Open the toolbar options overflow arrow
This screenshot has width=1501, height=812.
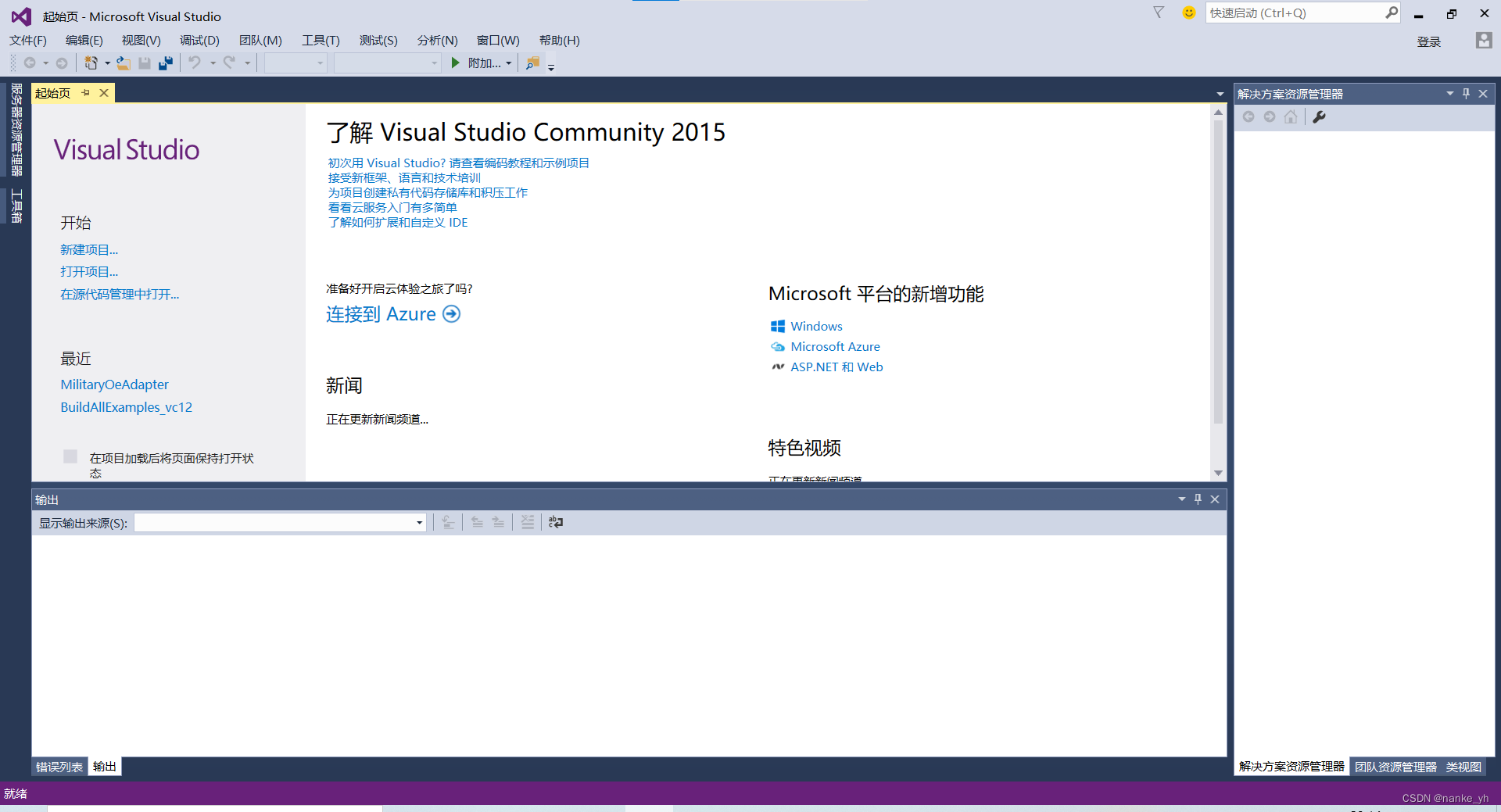pos(551,67)
